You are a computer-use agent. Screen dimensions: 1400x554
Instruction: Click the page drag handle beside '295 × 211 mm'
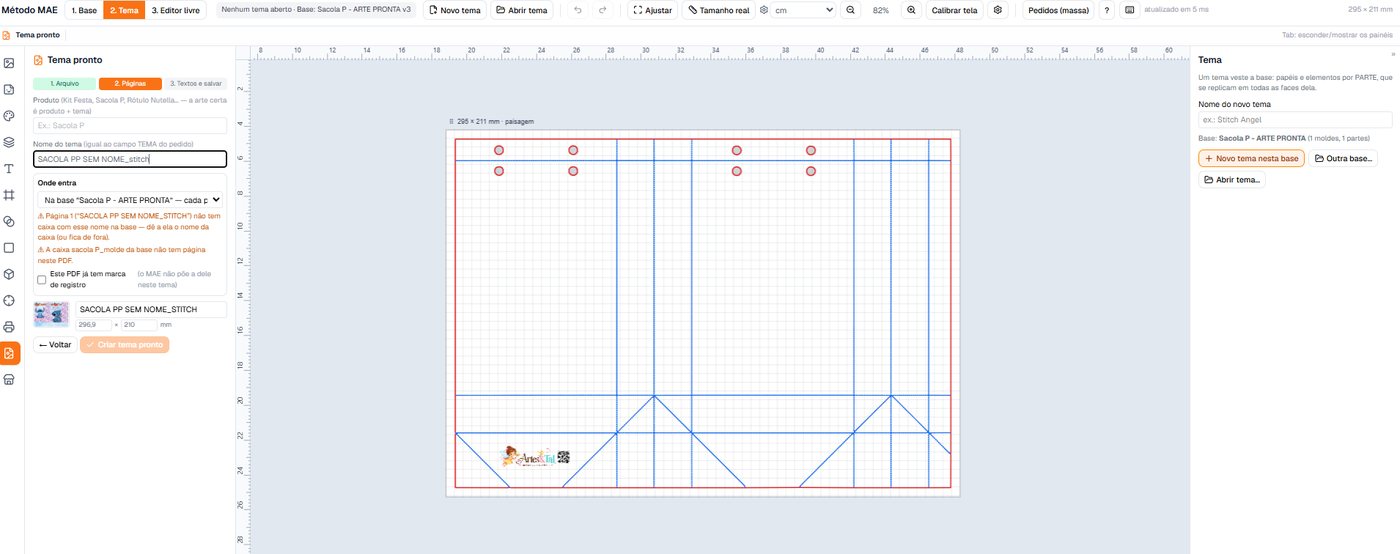451,121
